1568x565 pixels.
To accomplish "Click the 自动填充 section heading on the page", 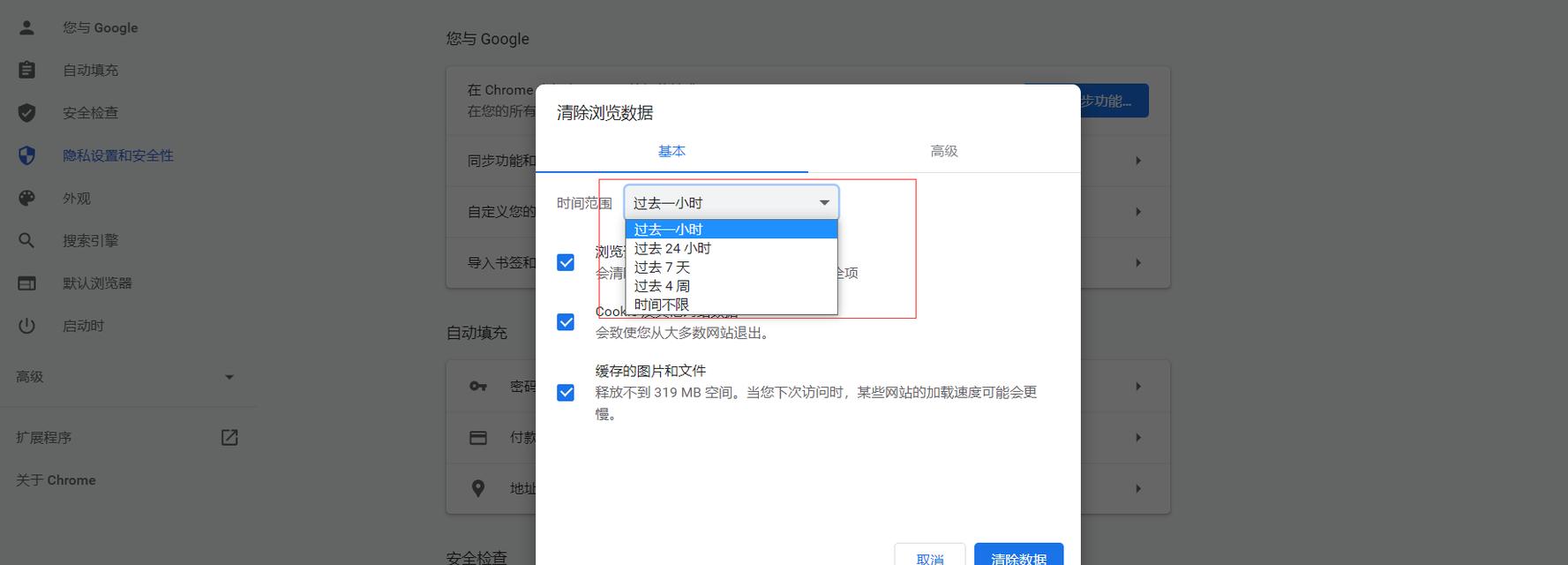I will pos(476,333).
